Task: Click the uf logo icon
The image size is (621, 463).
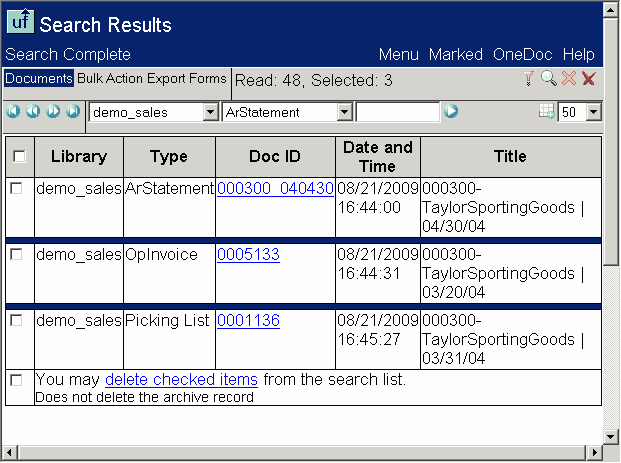Action: [x=20, y=20]
